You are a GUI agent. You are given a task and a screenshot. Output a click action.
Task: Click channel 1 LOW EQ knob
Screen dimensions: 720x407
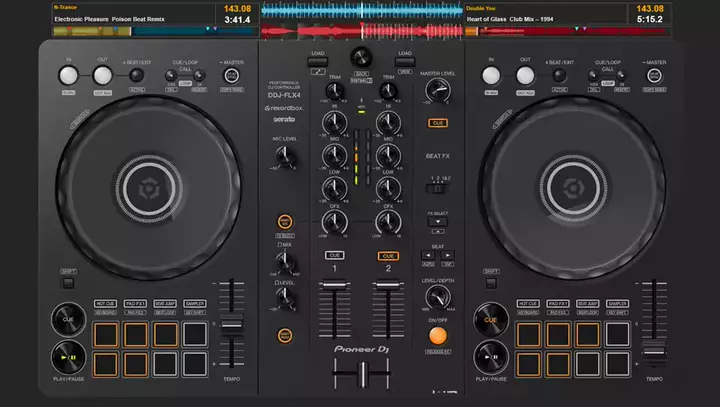click(x=335, y=188)
